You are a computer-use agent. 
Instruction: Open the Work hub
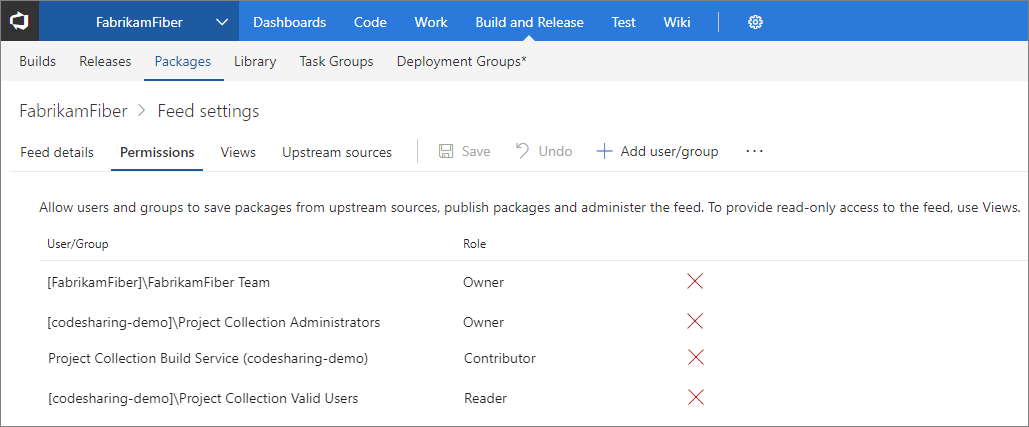tap(431, 22)
